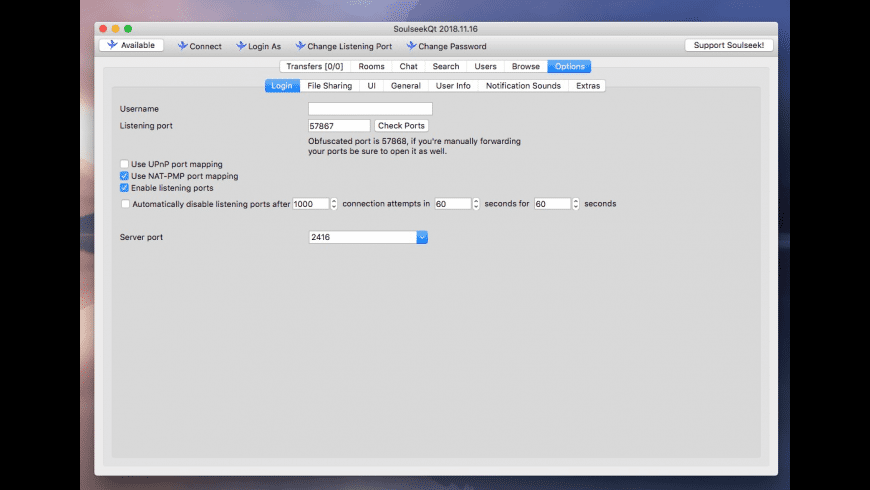This screenshot has width=870, height=490.
Task: Click the Support Soulseek! button
Action: [x=729, y=45]
